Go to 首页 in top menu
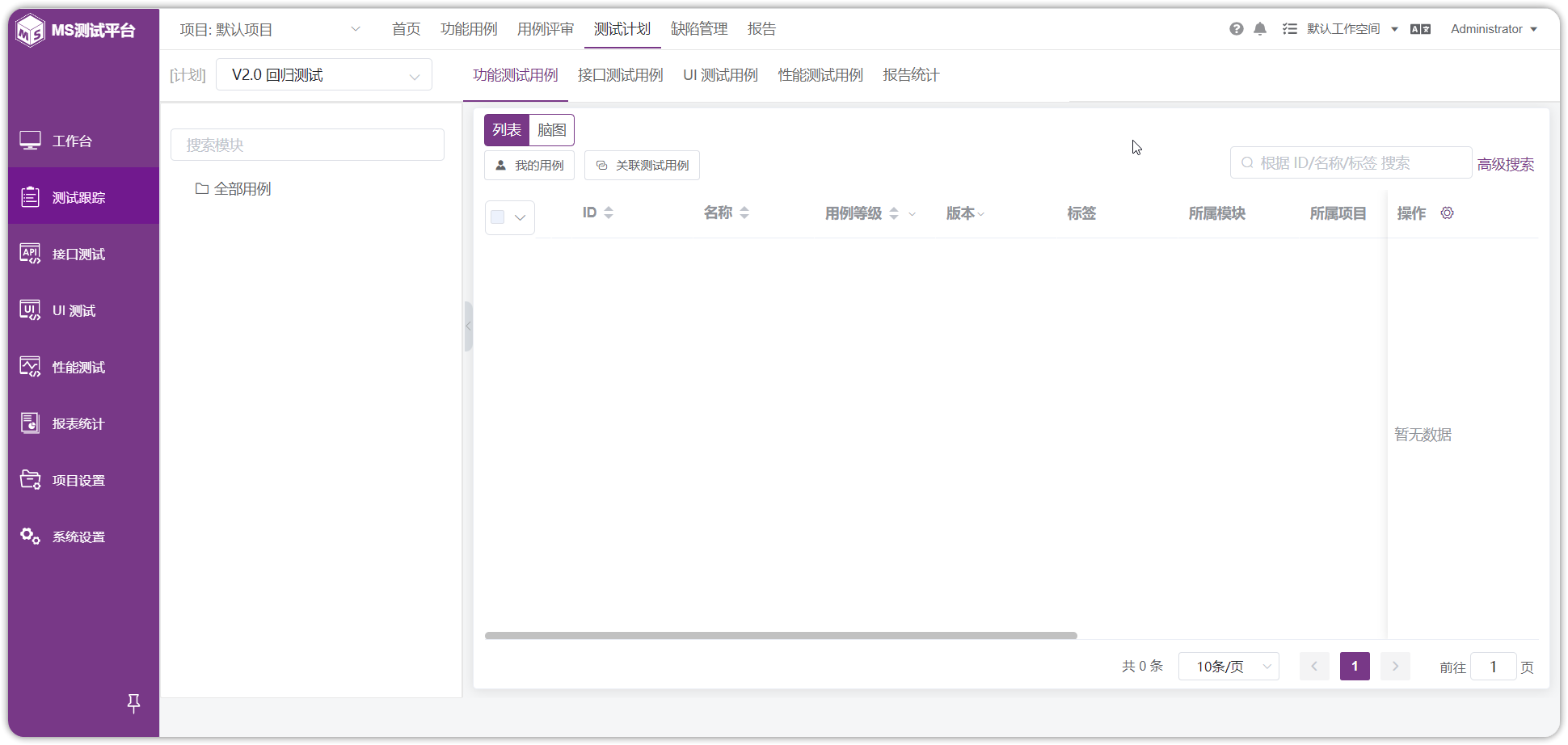Image resolution: width=1568 pixels, height=745 pixels. (x=407, y=29)
